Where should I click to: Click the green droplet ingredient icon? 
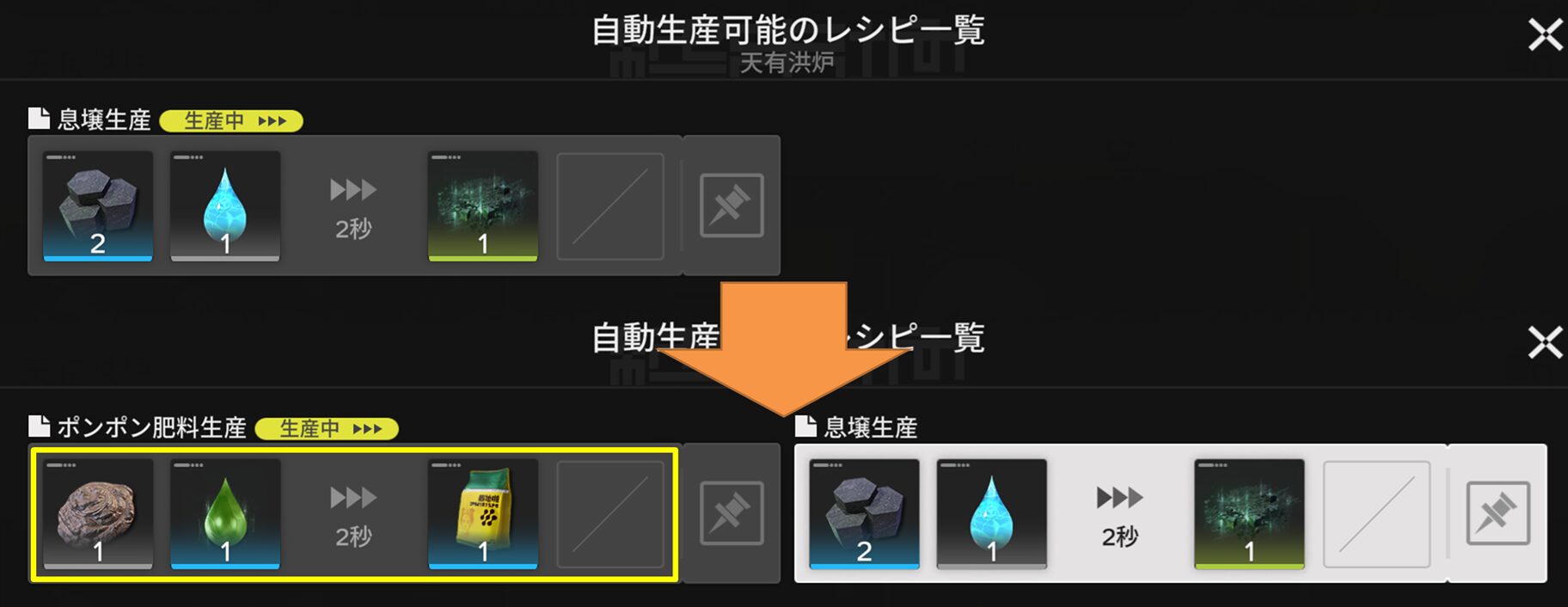[225, 514]
